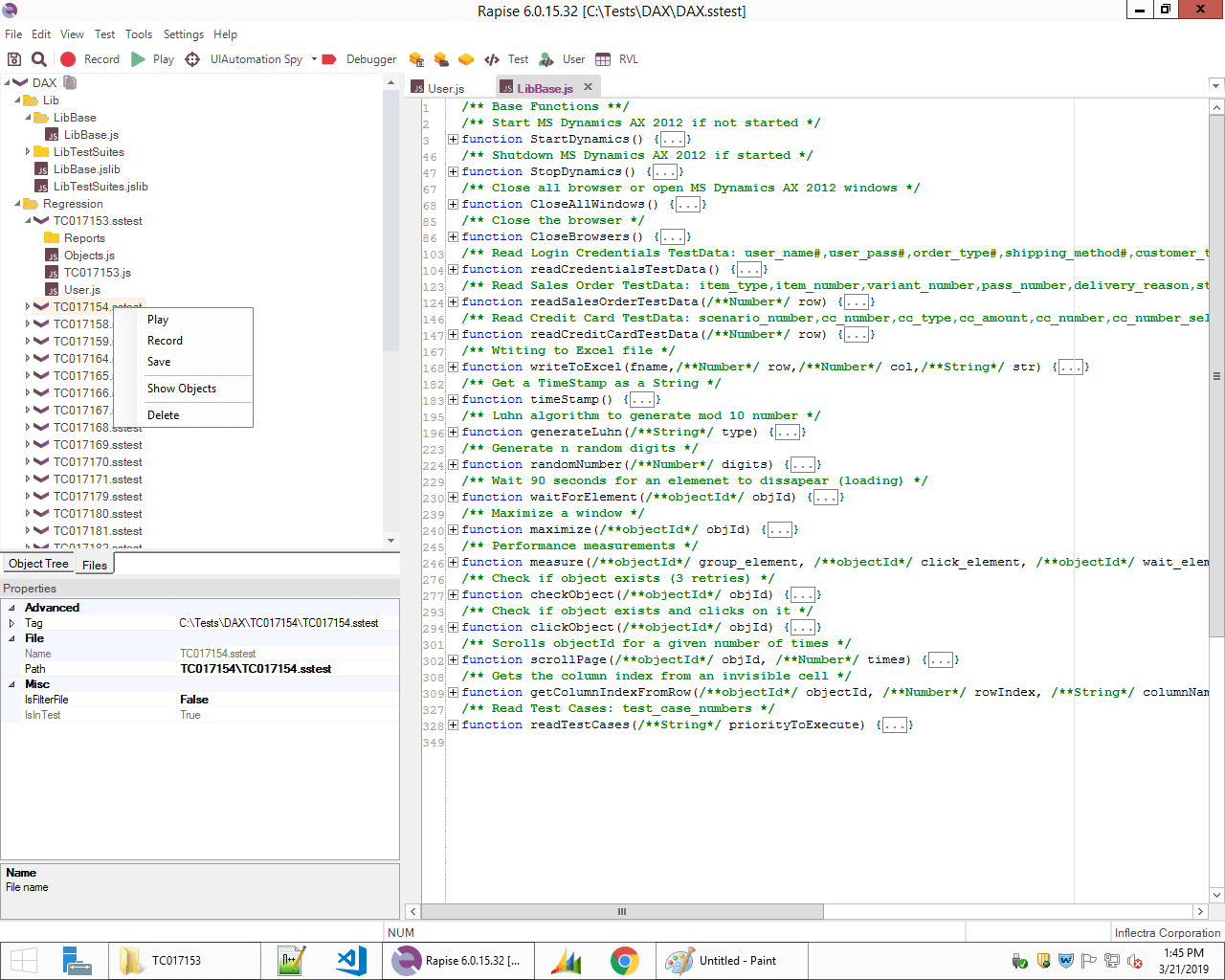Choose Save from the context menu
The image size is (1225, 980).
[x=159, y=362]
